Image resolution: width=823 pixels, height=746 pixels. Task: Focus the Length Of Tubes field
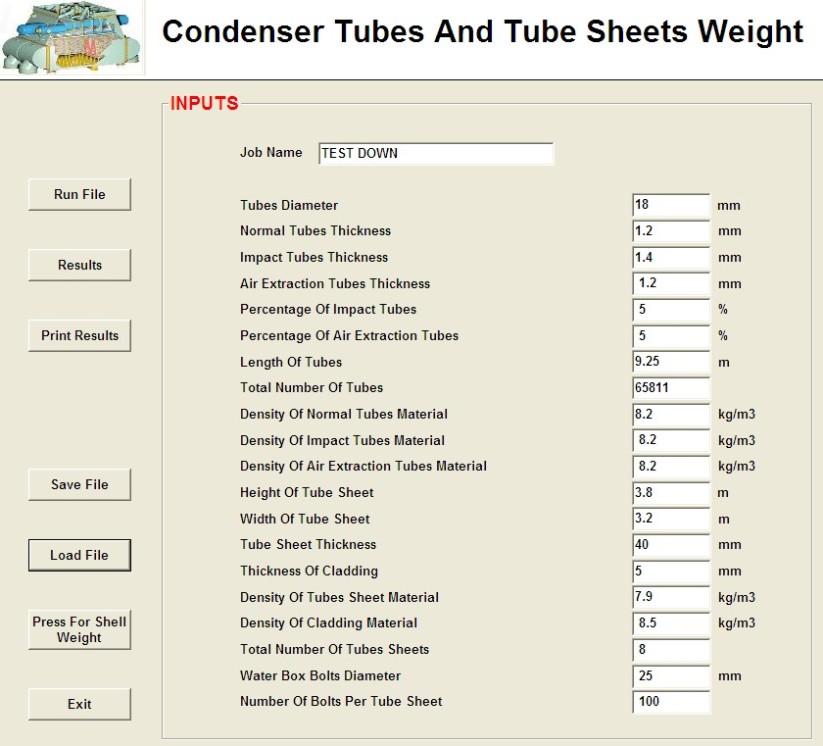[671, 362]
